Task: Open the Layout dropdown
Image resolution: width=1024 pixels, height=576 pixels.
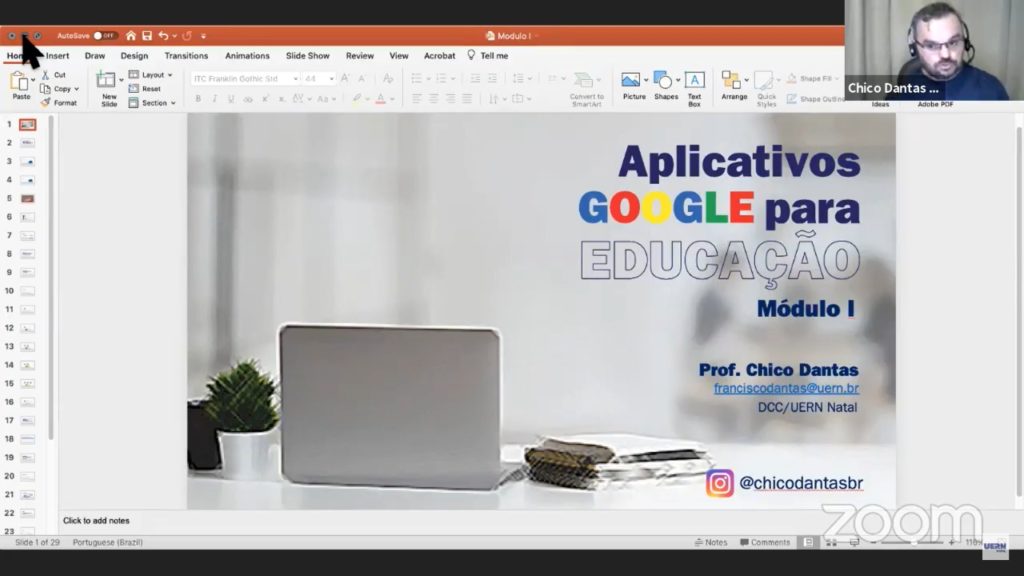Action: [150, 75]
